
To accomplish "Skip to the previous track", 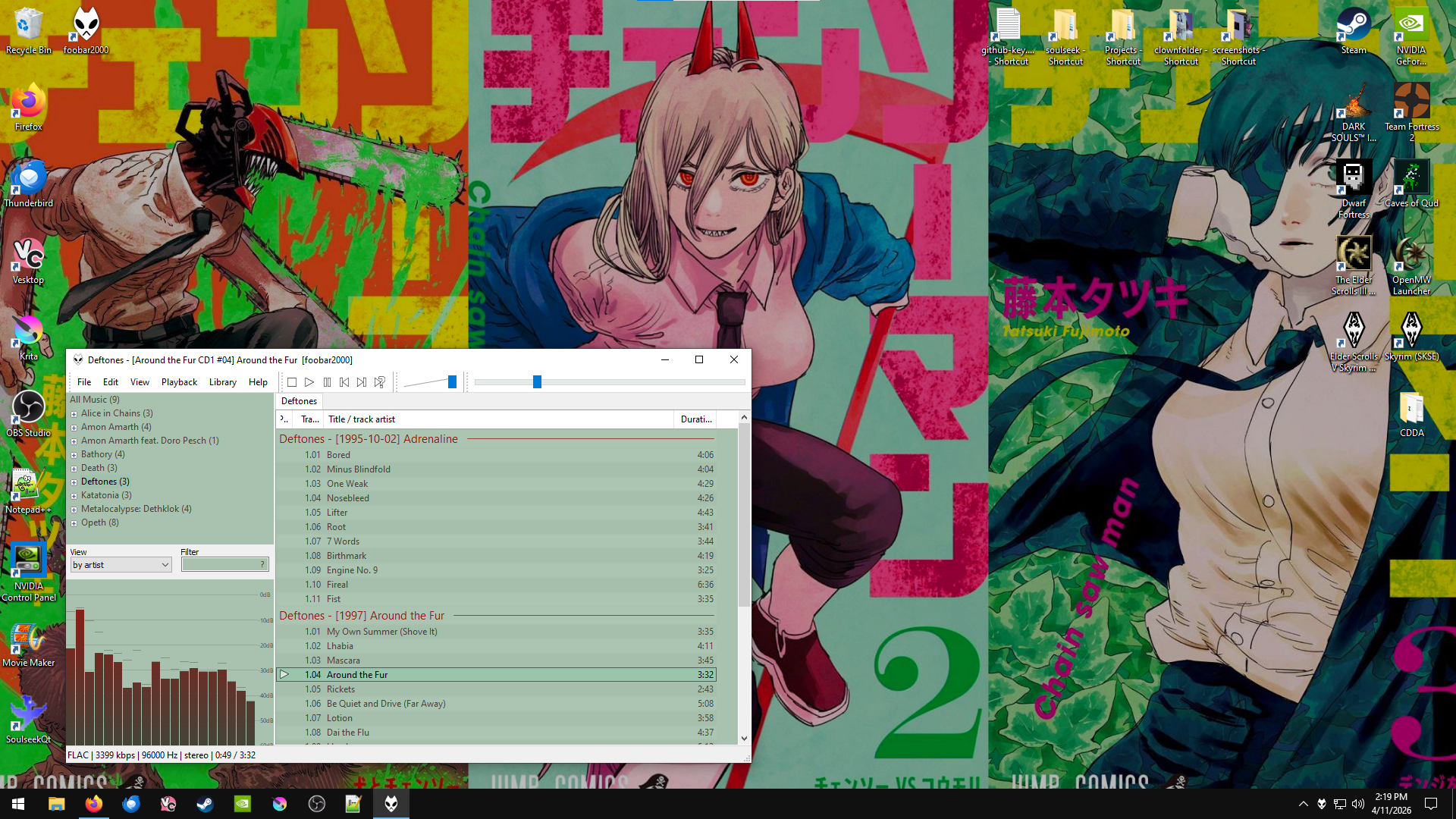I will pos(344,382).
